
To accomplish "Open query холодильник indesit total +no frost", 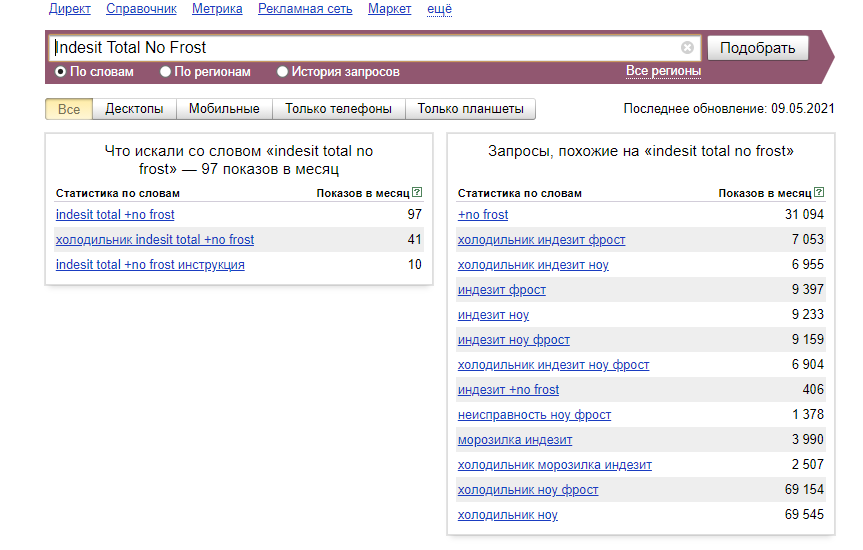I will [155, 239].
